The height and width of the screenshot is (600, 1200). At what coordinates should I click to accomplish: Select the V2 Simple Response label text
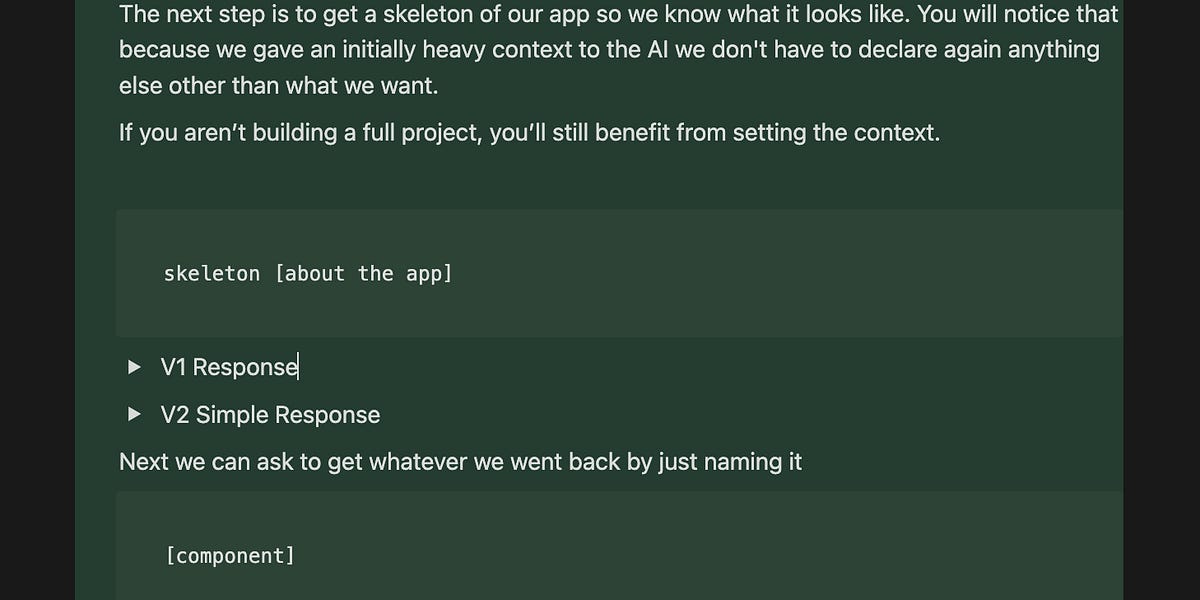pos(270,414)
